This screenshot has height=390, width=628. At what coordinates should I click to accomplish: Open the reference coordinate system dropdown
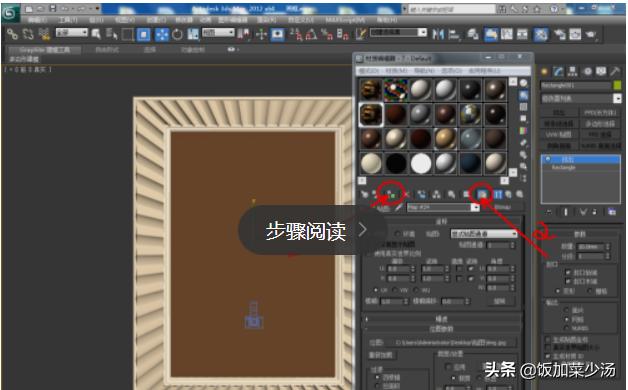tap(218, 32)
